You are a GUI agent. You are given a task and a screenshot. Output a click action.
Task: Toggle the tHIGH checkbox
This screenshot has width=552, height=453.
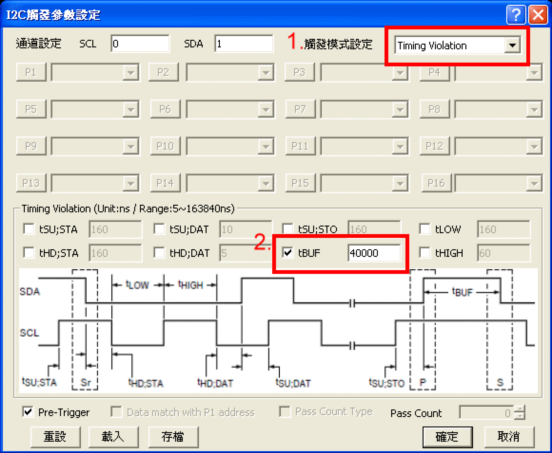[x=425, y=252]
